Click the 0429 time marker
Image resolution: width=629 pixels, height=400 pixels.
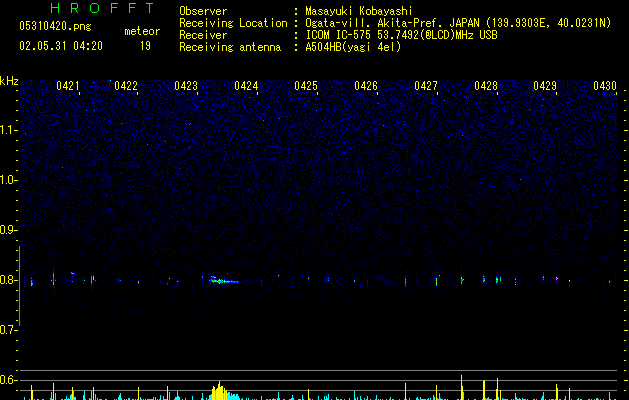click(545, 86)
